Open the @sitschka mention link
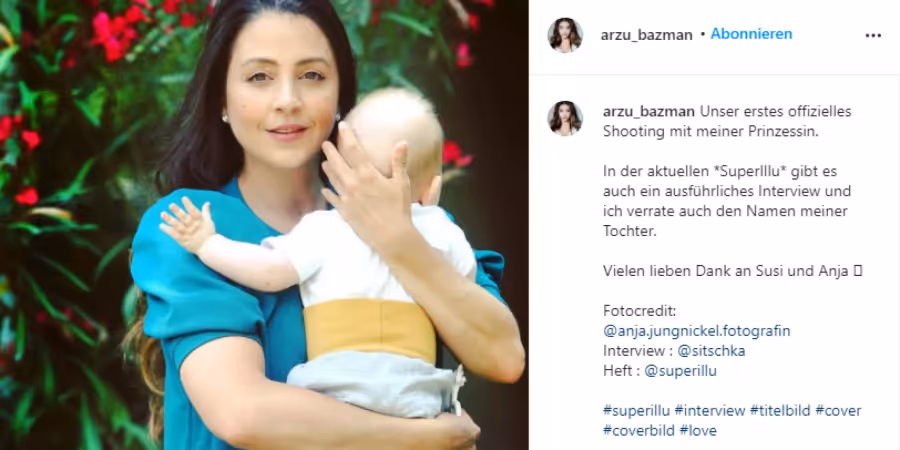Image resolution: width=900 pixels, height=450 pixels. [711, 351]
